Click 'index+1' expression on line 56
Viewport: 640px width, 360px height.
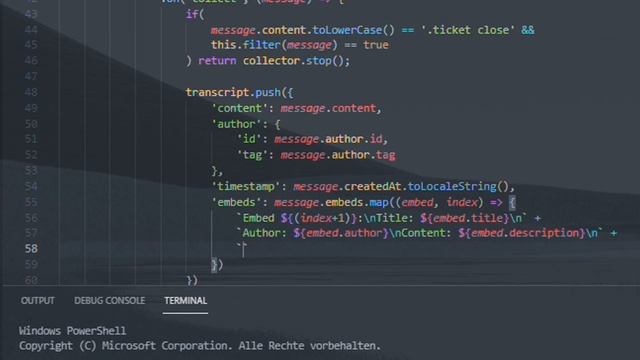322,218
